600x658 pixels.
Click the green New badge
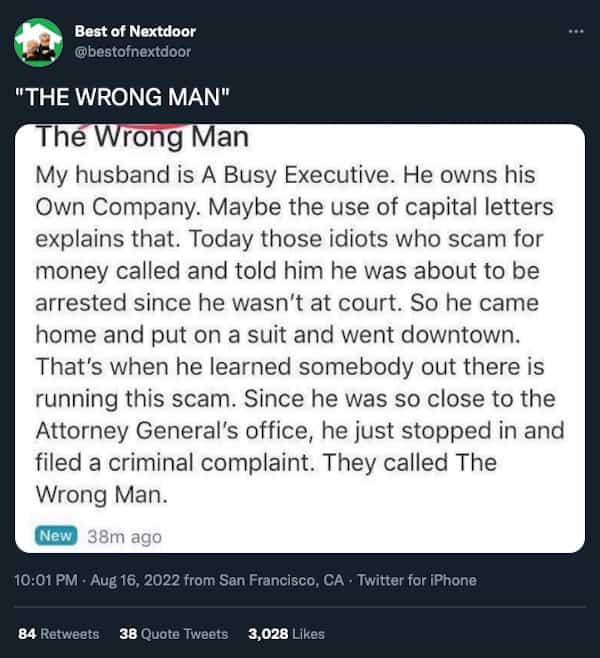click(56, 535)
